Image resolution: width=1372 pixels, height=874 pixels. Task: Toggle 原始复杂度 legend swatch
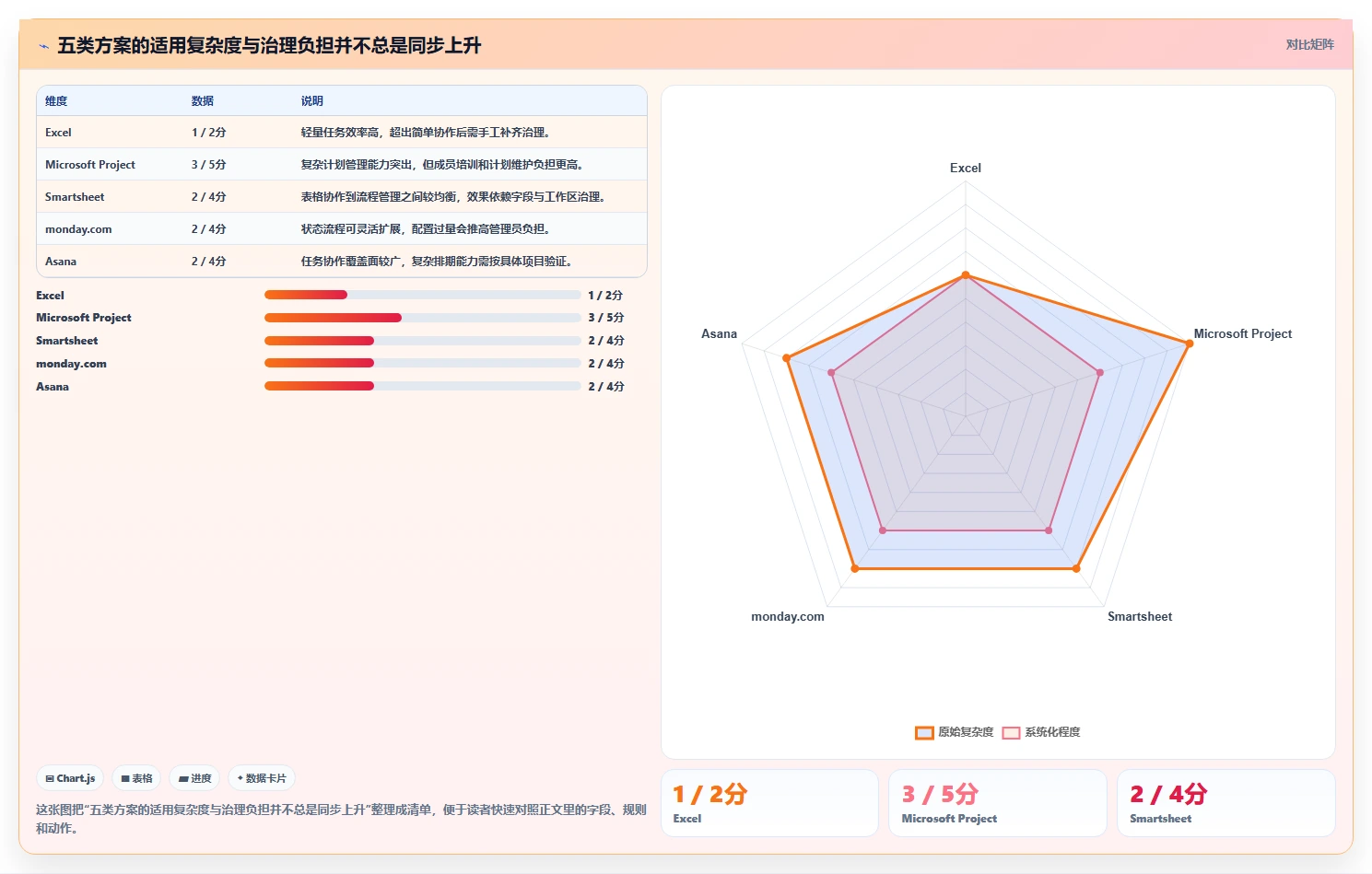tap(924, 732)
